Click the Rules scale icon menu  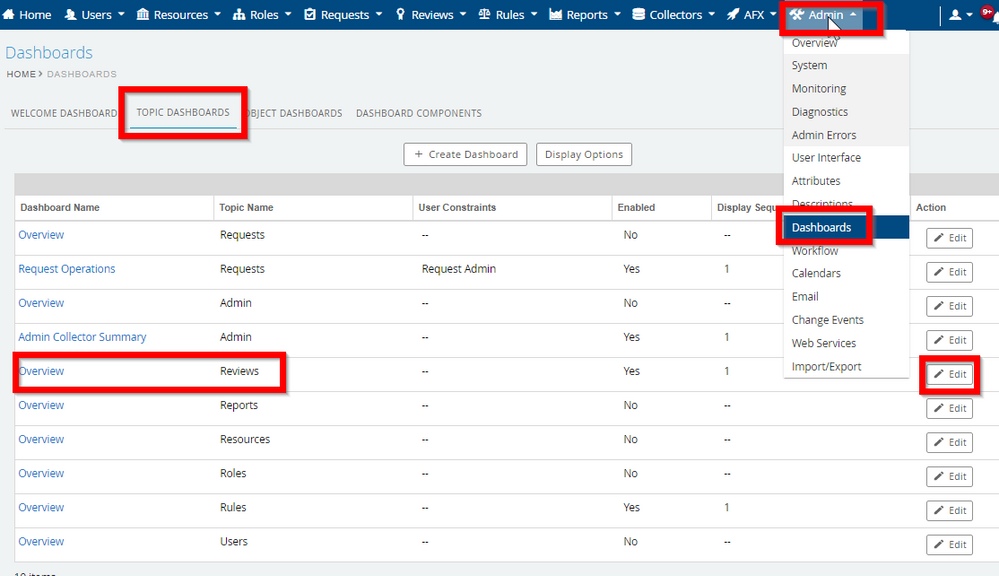click(508, 15)
